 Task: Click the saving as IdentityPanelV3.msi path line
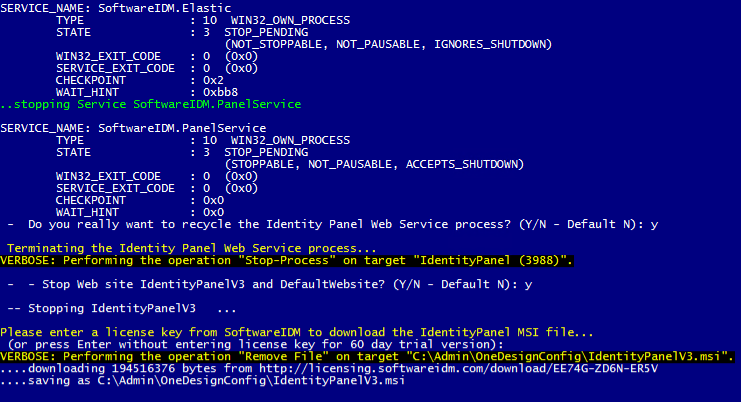(x=202, y=381)
